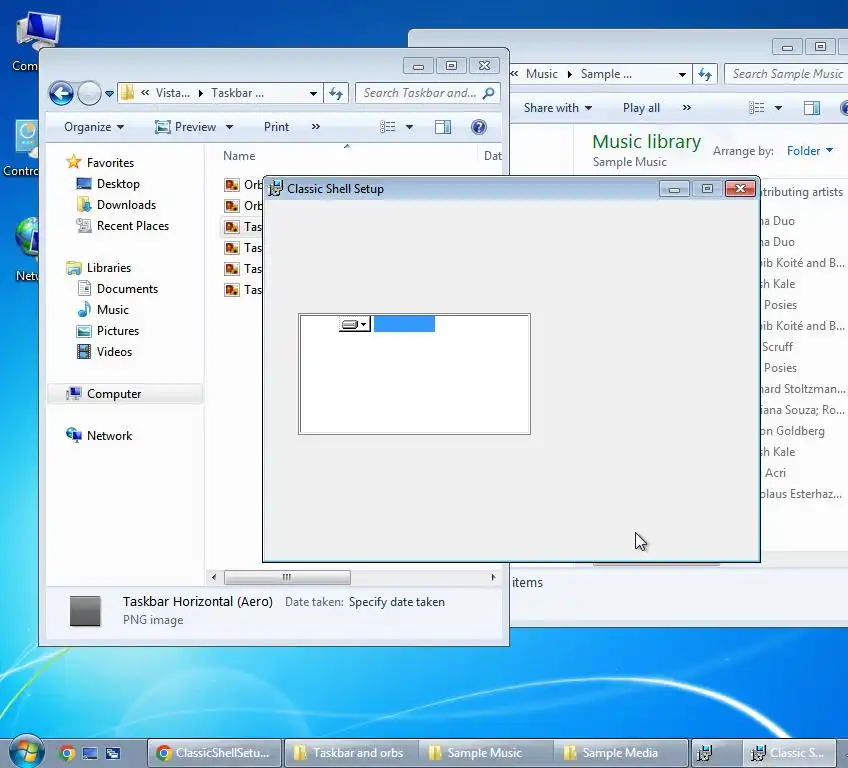The width and height of the screenshot is (848, 768).
Task: Open recent pages arrow beside forward button
Action: click(x=109, y=94)
